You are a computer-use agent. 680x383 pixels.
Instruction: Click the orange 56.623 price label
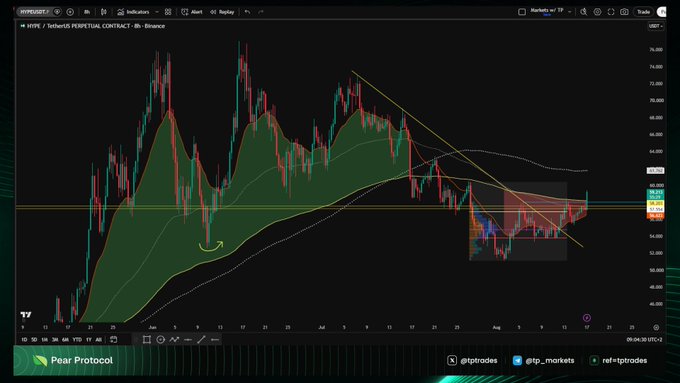pyautogui.click(x=655, y=215)
